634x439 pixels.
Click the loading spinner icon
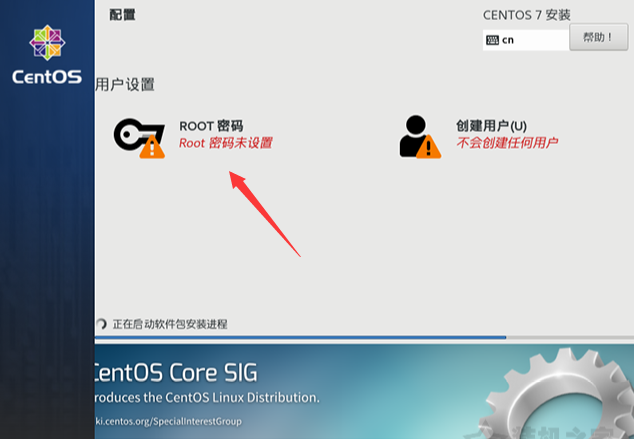[101, 324]
